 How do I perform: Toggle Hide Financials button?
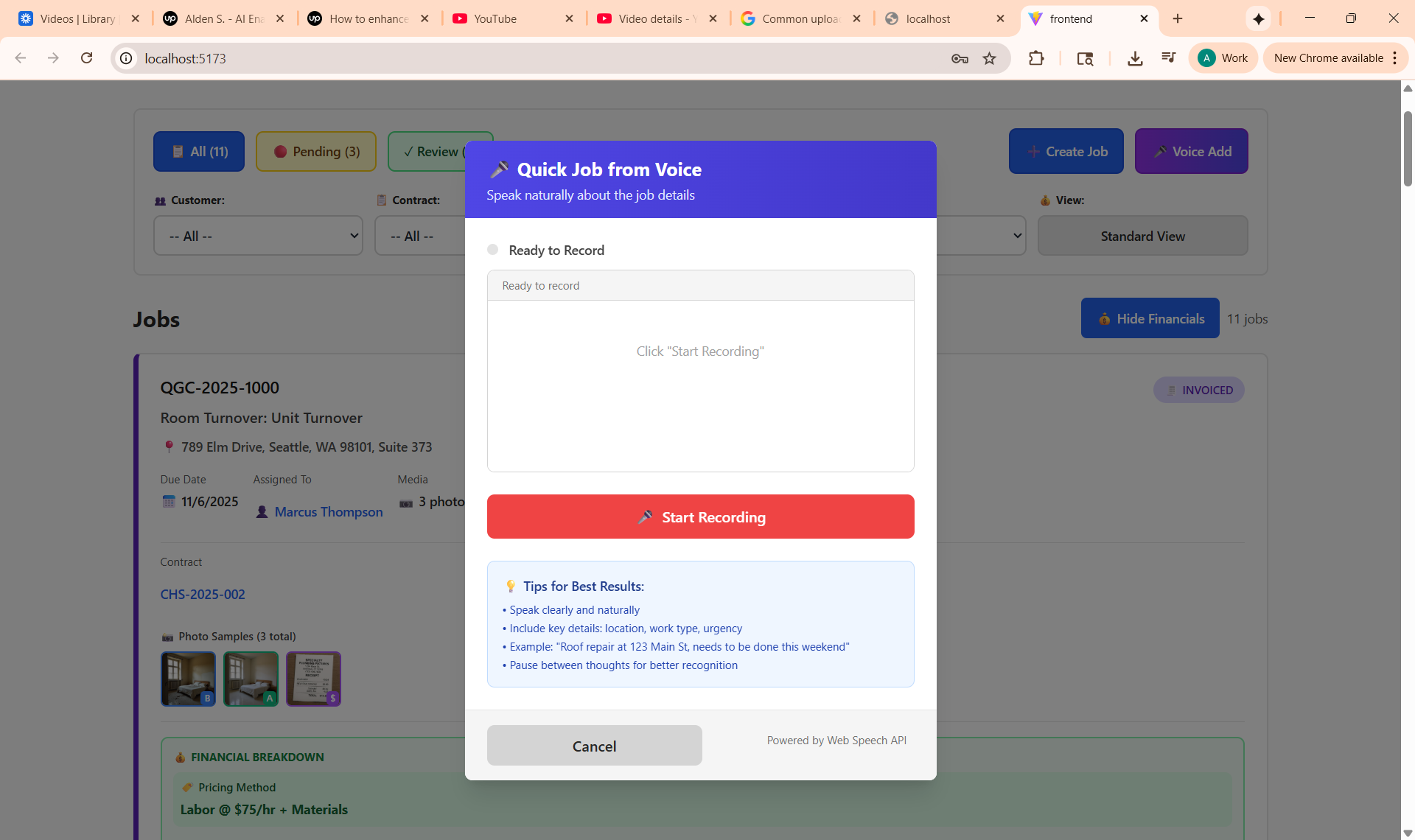tap(1150, 318)
